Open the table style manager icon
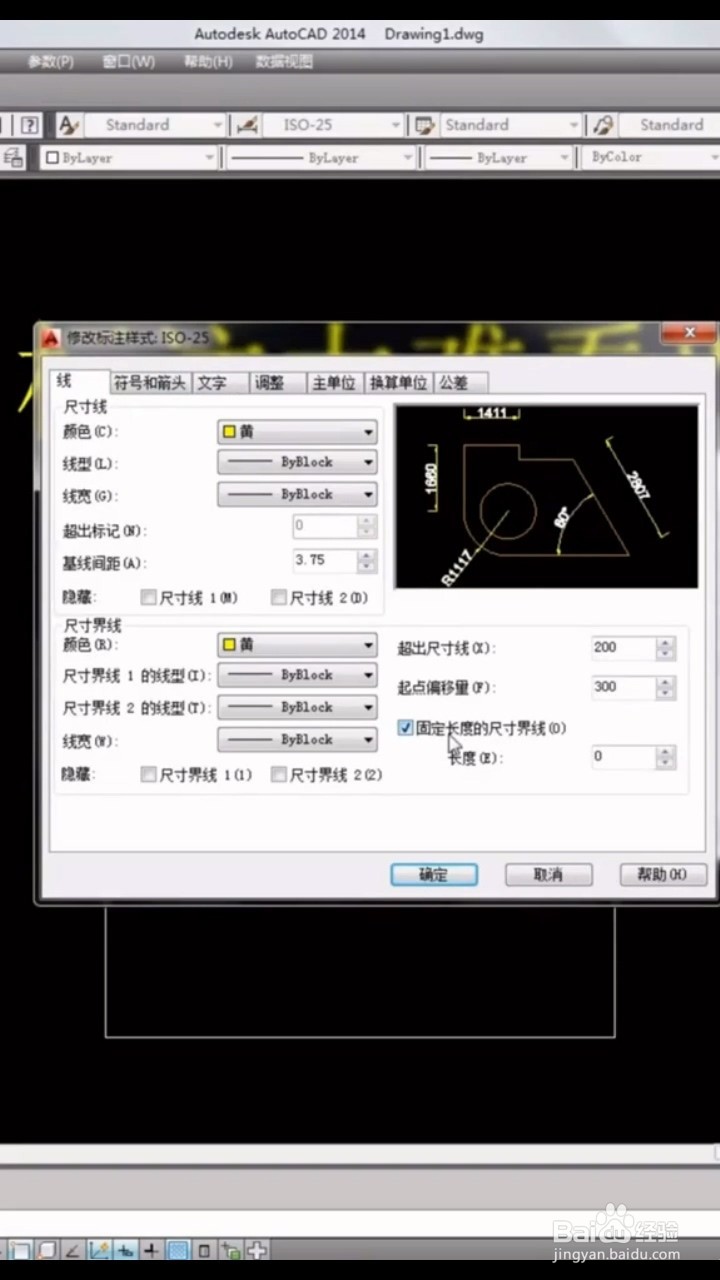The image size is (720, 1280). pyautogui.click(x=425, y=125)
